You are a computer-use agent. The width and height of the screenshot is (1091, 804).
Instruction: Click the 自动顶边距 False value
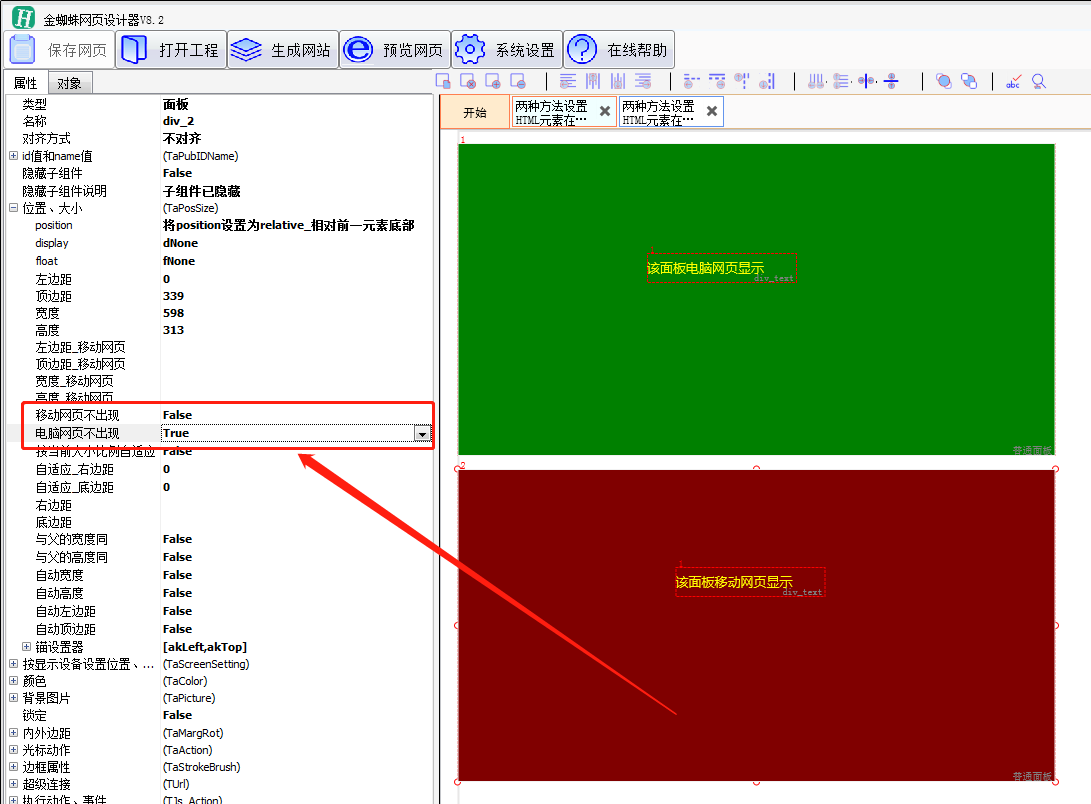pyautogui.click(x=177, y=629)
